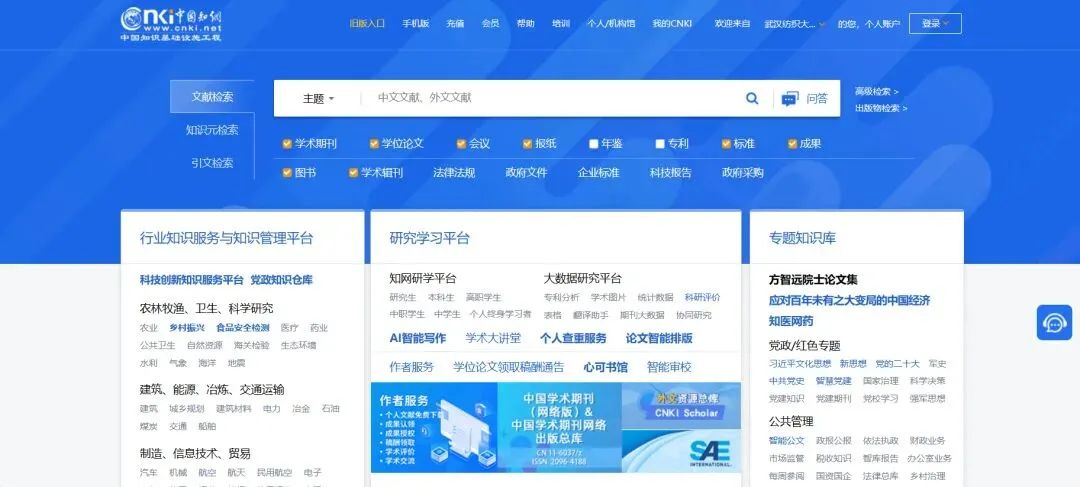Open the 主题 search field dropdown

[x=318, y=99]
